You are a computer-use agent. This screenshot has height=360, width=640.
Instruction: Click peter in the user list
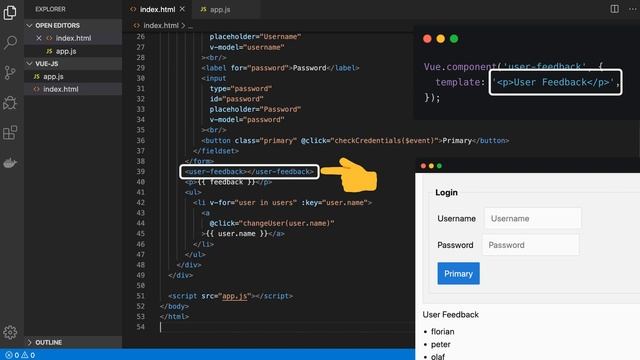coord(441,344)
